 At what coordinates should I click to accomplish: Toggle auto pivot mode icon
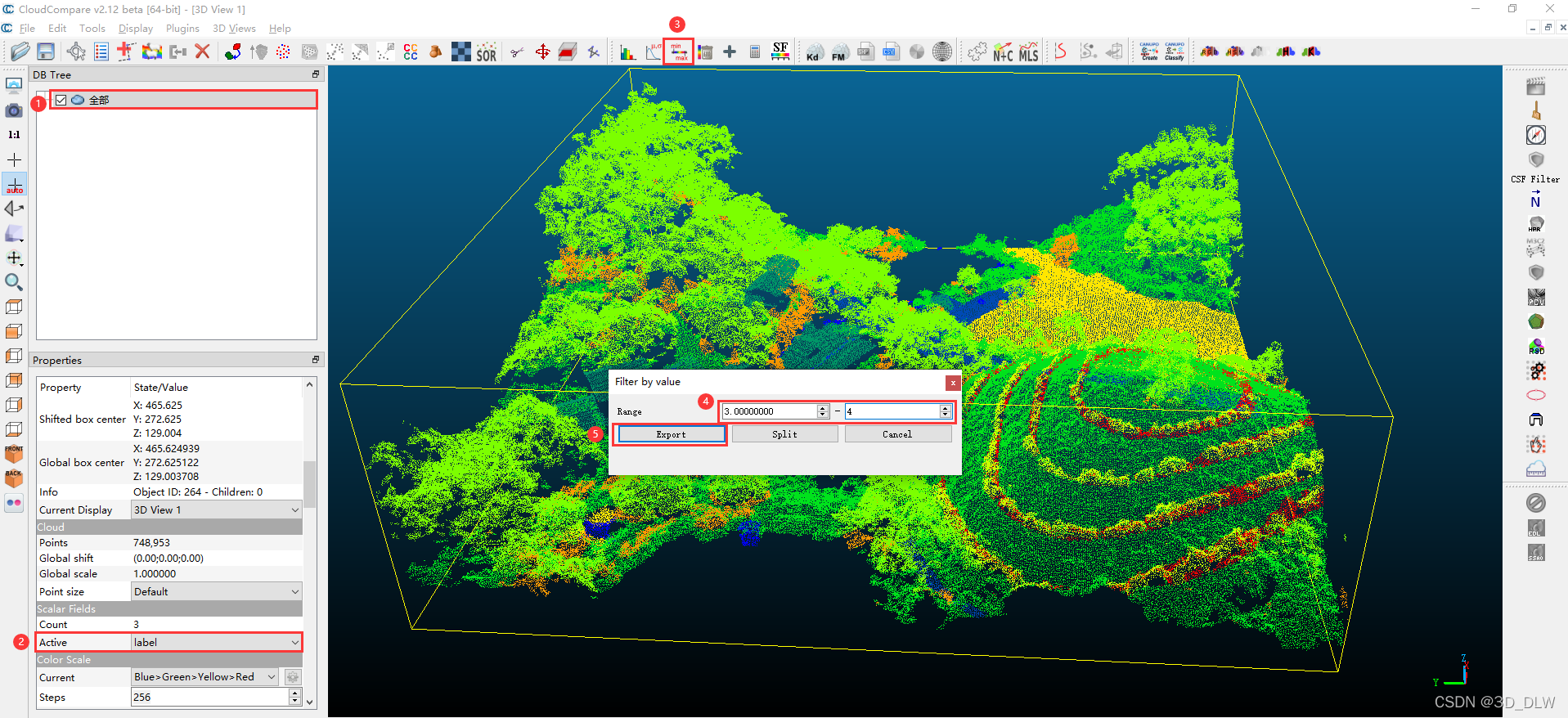click(14, 184)
